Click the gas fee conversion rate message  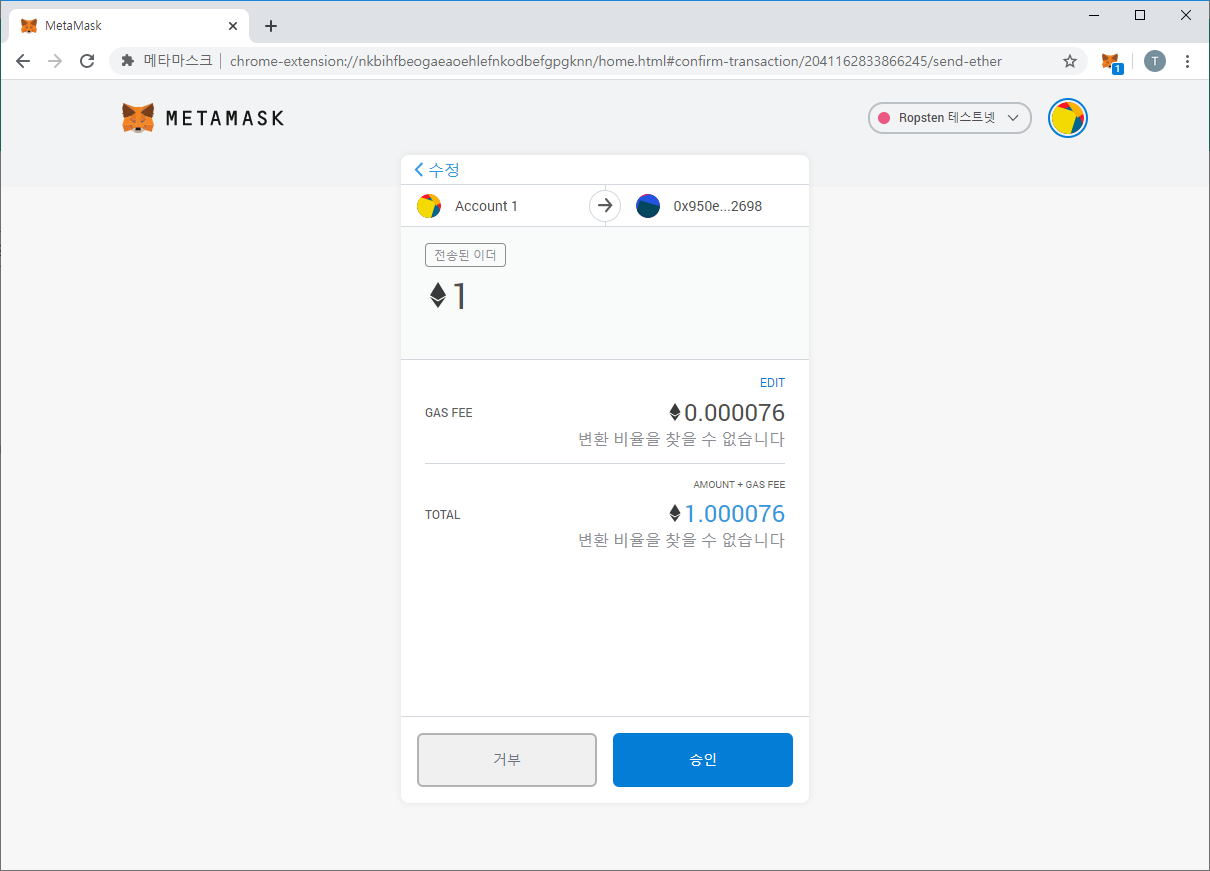pyautogui.click(x=682, y=439)
